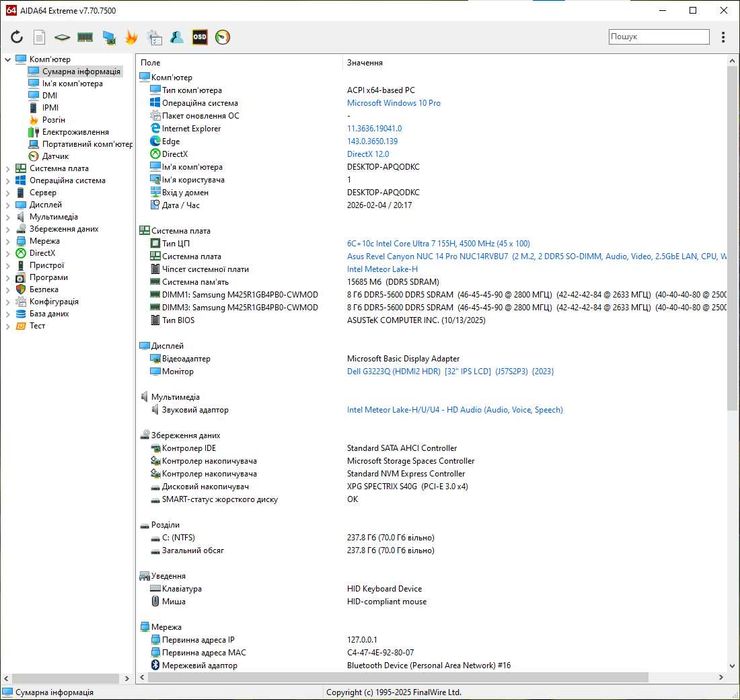Open the Edge version 143.0.3650.139 link
This screenshot has height=700, width=740.
tap(372, 141)
